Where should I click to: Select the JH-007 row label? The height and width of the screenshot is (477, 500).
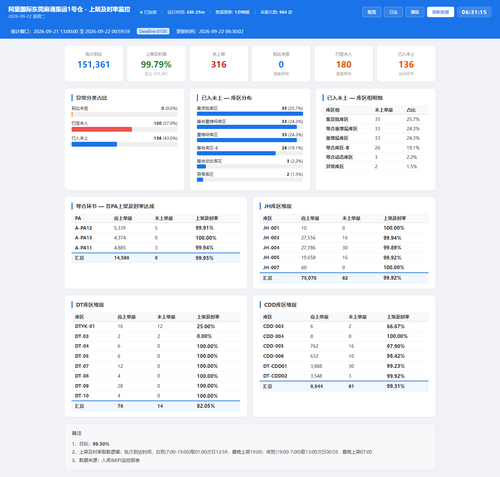tap(271, 267)
